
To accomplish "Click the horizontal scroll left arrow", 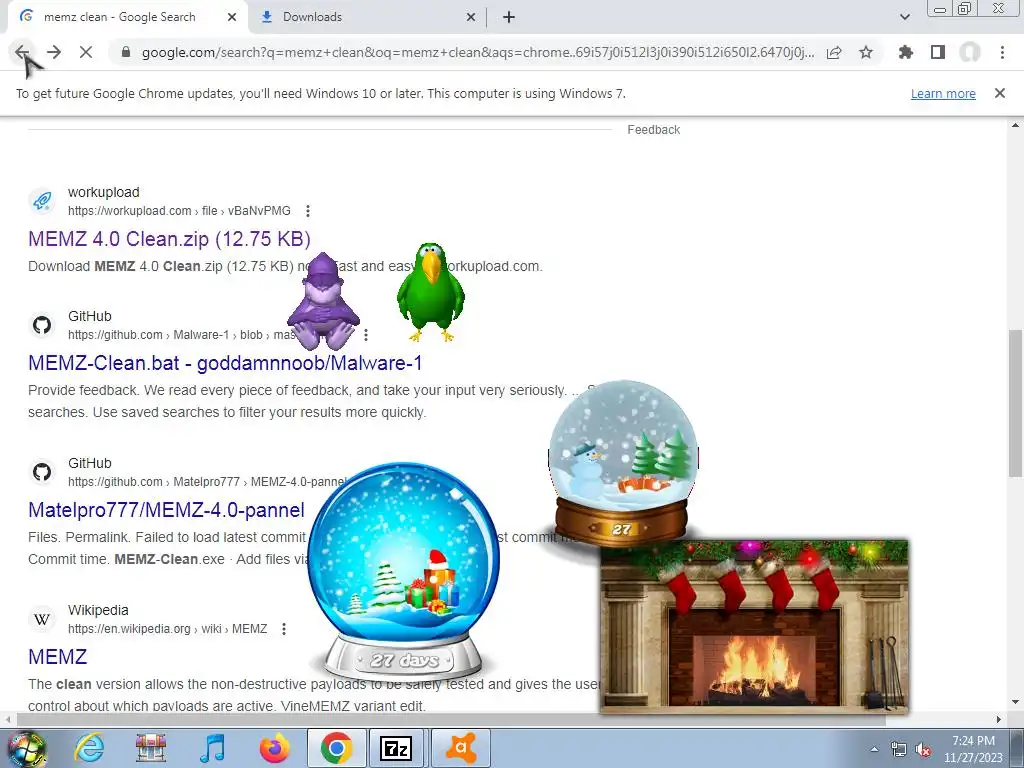I will (7, 719).
